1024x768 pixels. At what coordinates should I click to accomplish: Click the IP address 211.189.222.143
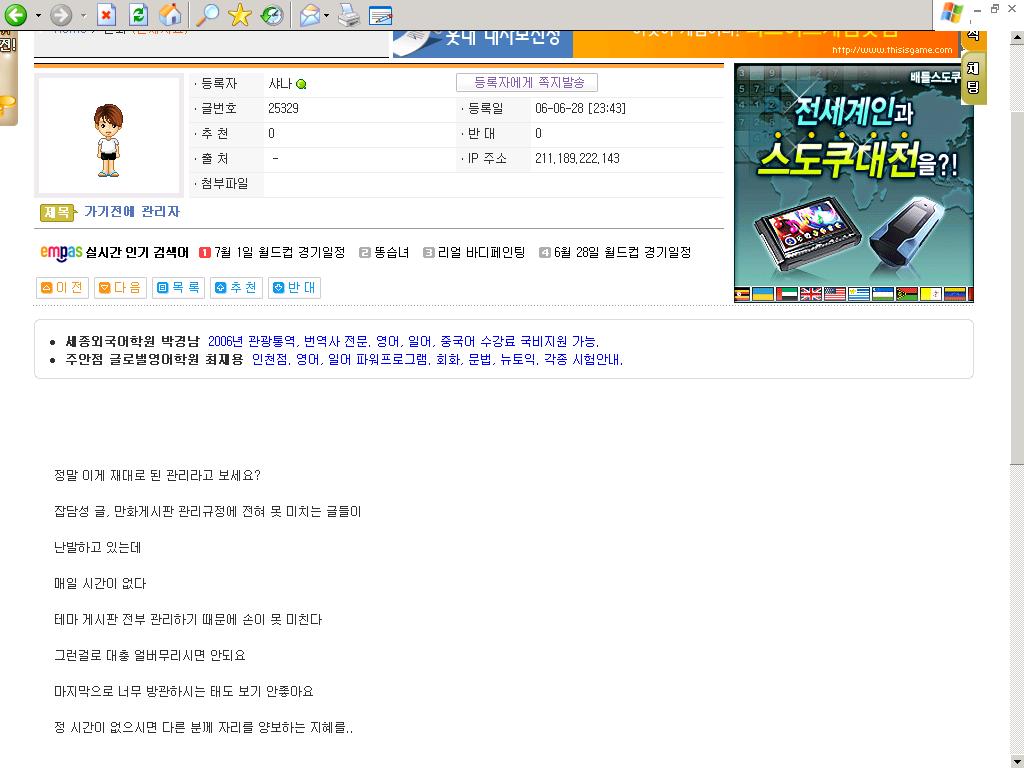coord(577,159)
